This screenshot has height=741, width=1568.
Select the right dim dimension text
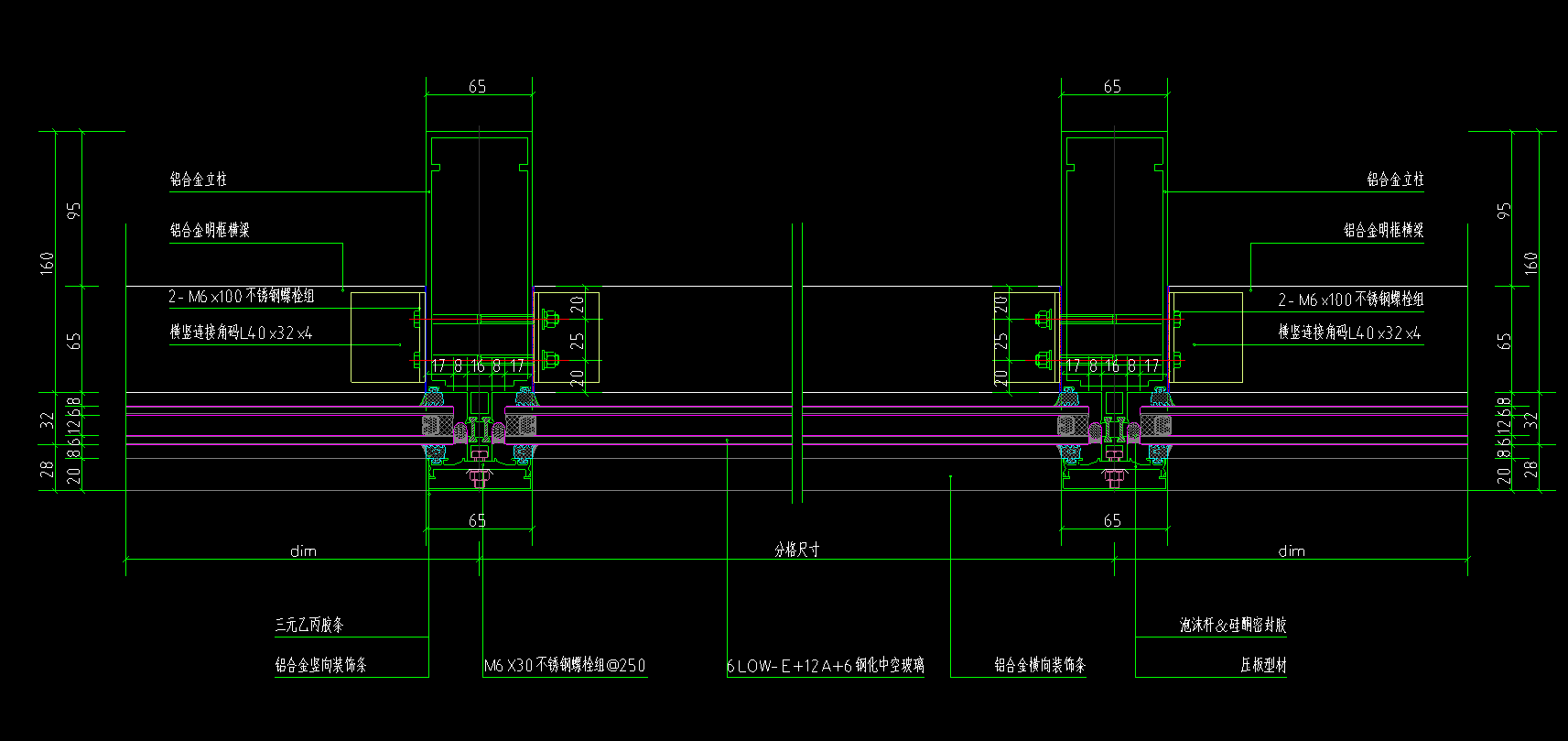[x=1292, y=550]
